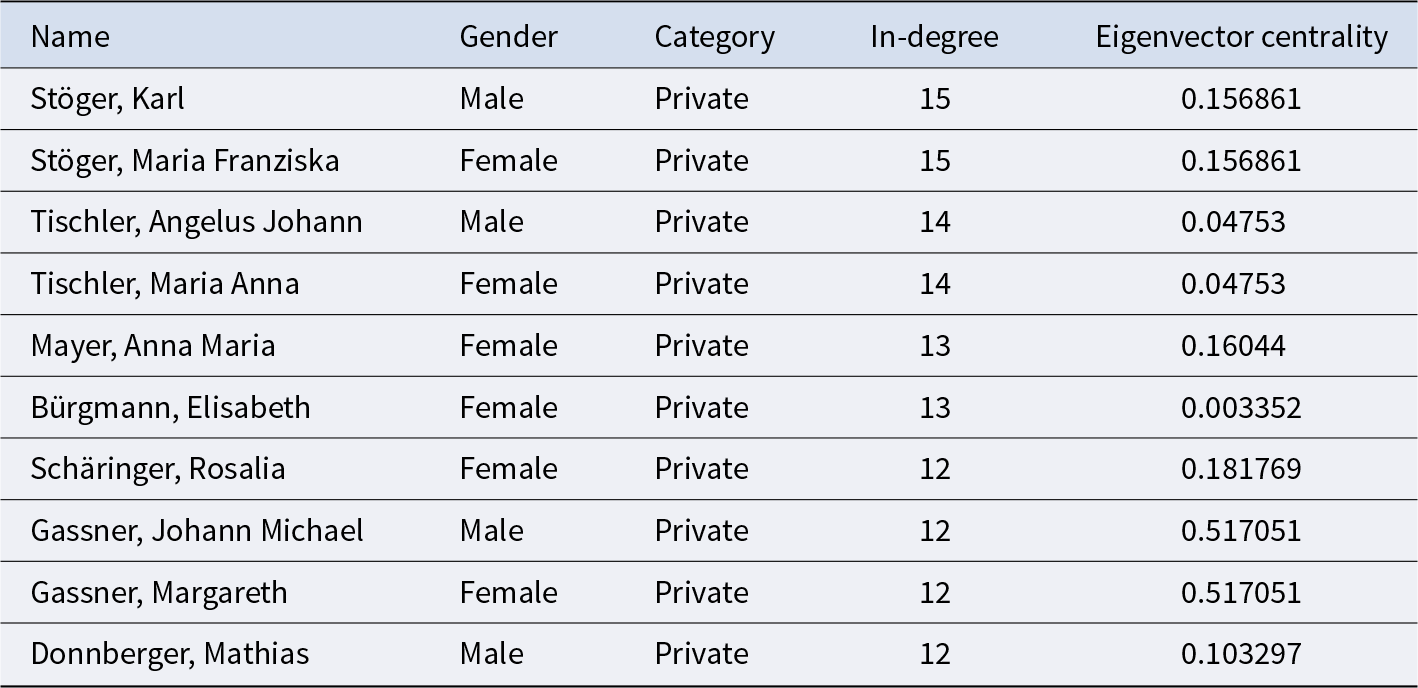
Task: Select Bürgmann, Elisabeth's in-degree value 13
Action: (x=935, y=408)
